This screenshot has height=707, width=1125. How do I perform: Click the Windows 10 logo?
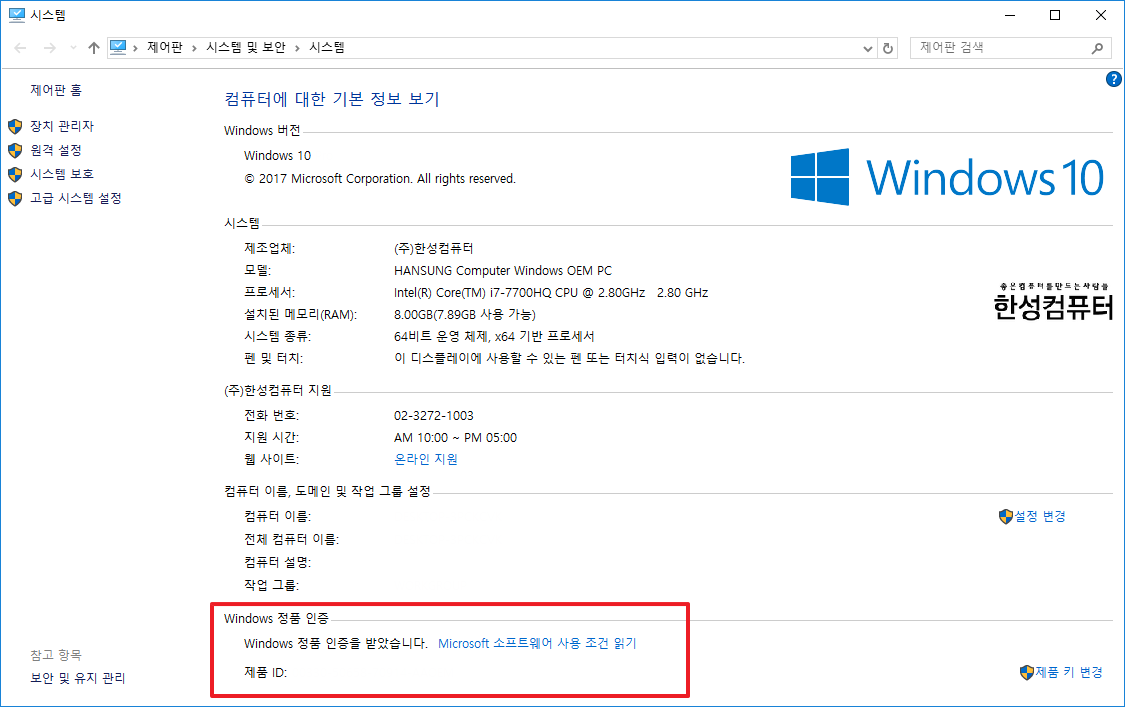947,177
